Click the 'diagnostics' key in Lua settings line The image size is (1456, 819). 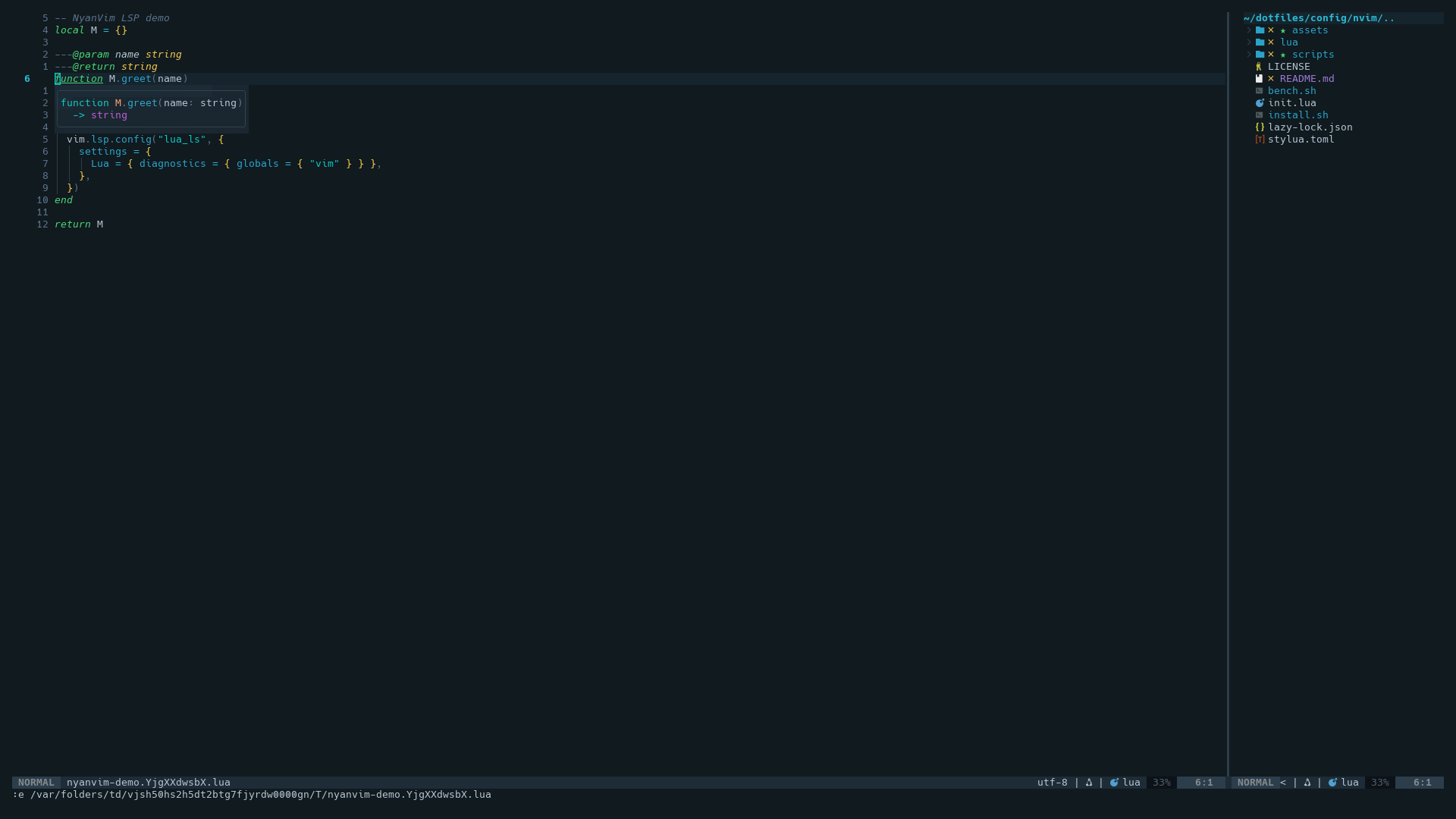point(173,164)
